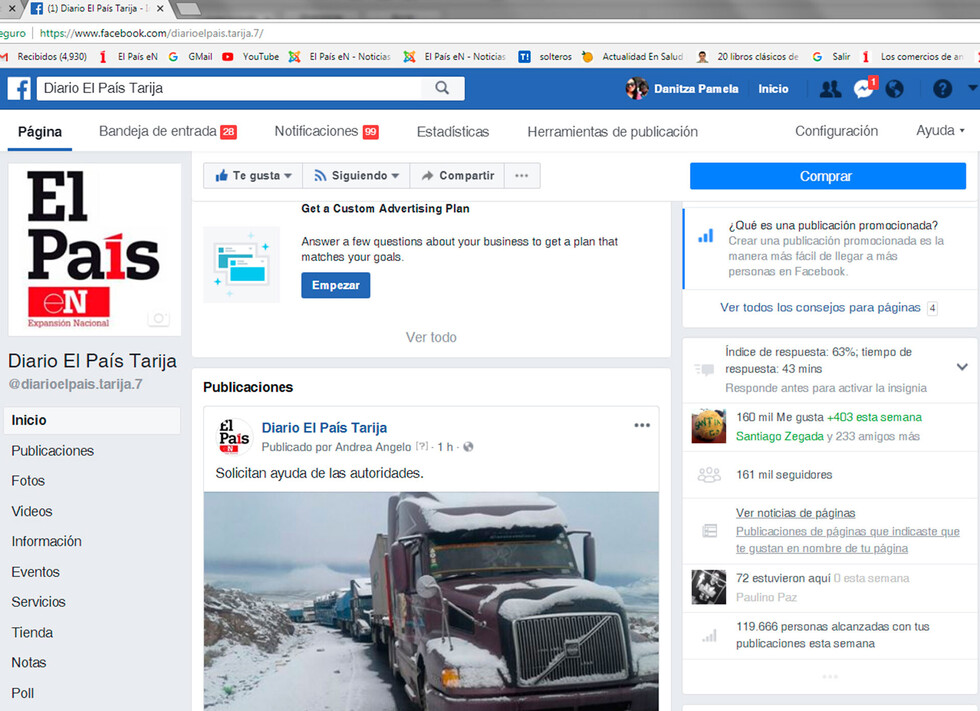Viewport: 980px width, 711px height.
Task: Click Diario El País Tarija post author link
Action: pyautogui.click(x=324, y=428)
